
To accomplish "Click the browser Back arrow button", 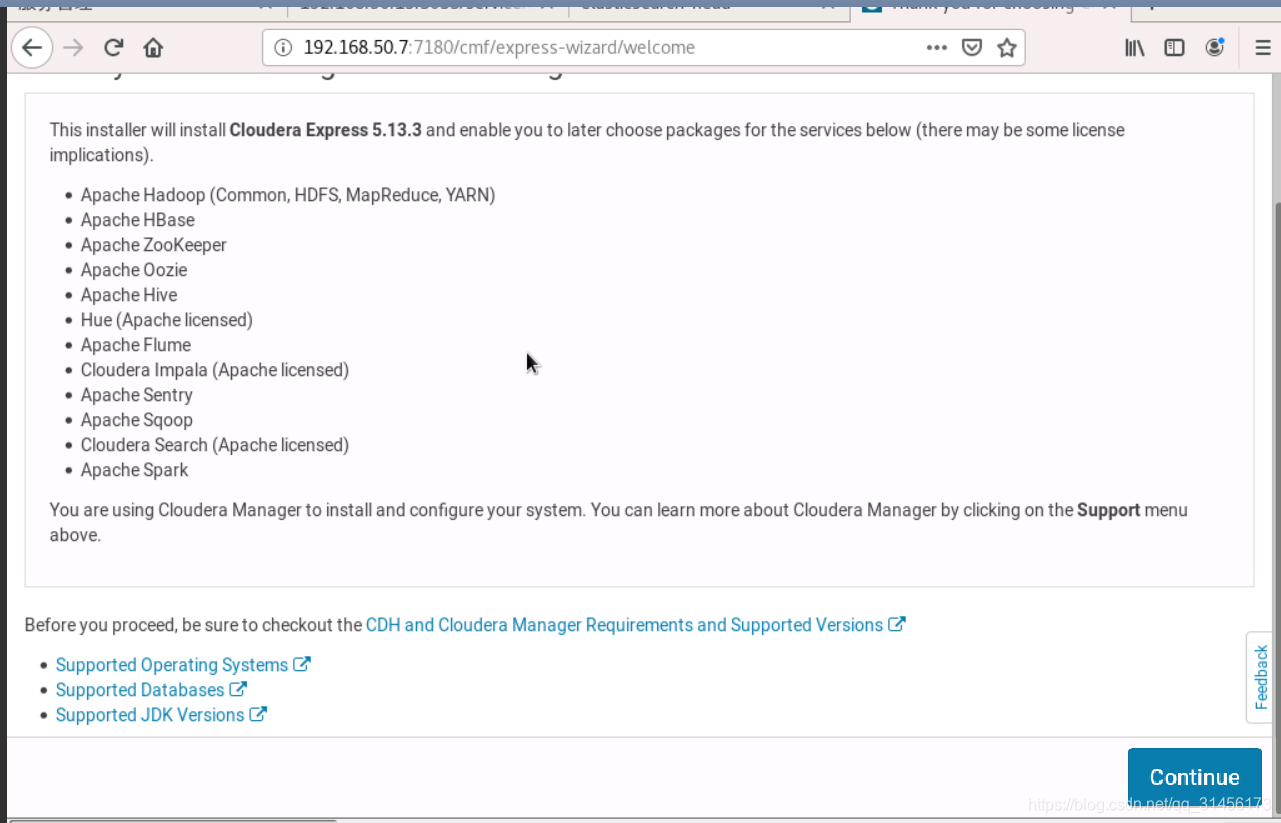I will [32, 47].
